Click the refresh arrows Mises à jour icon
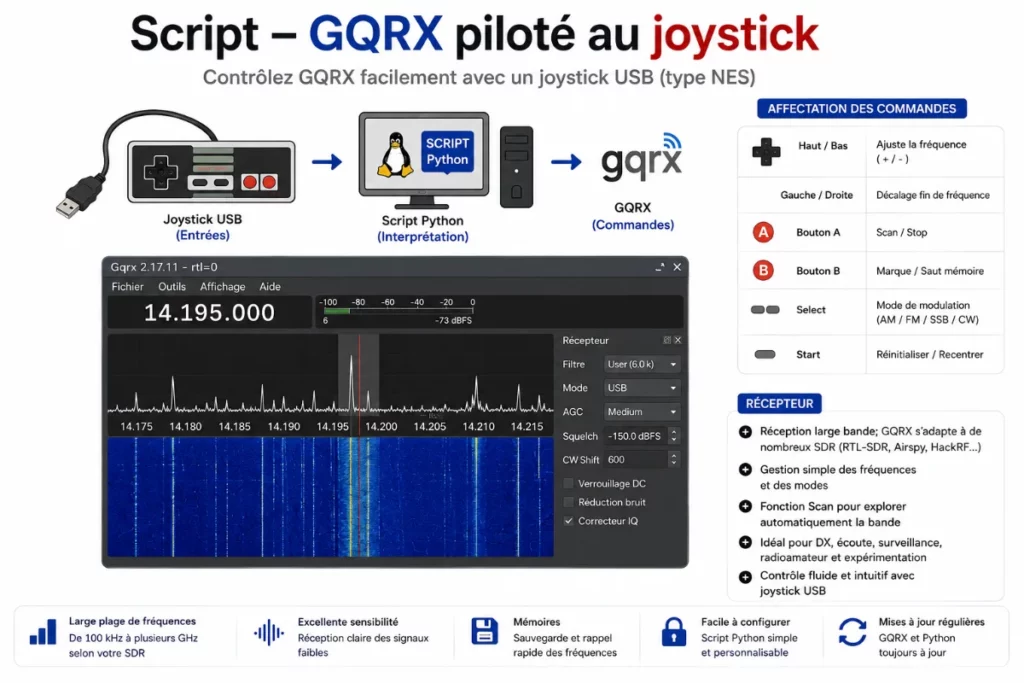This screenshot has width=1024, height=683. pyautogui.click(x=852, y=632)
